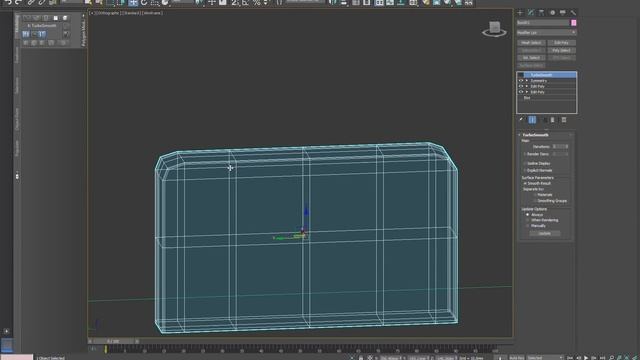This screenshot has height=360, width=640.
Task: Click the Undo arrow icon
Action: tap(8, 2)
